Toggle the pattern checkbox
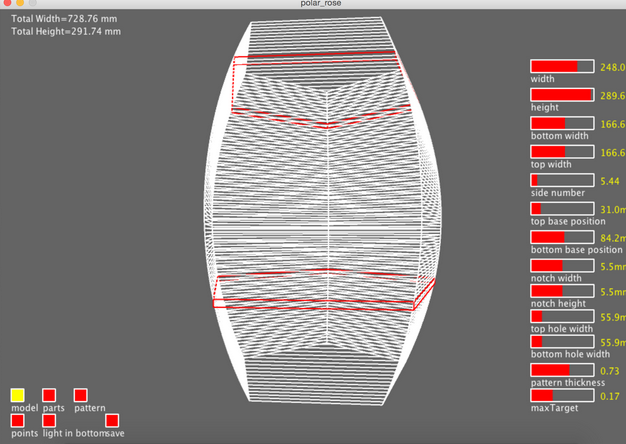Image resolution: width=626 pixels, height=444 pixels. [x=81, y=395]
